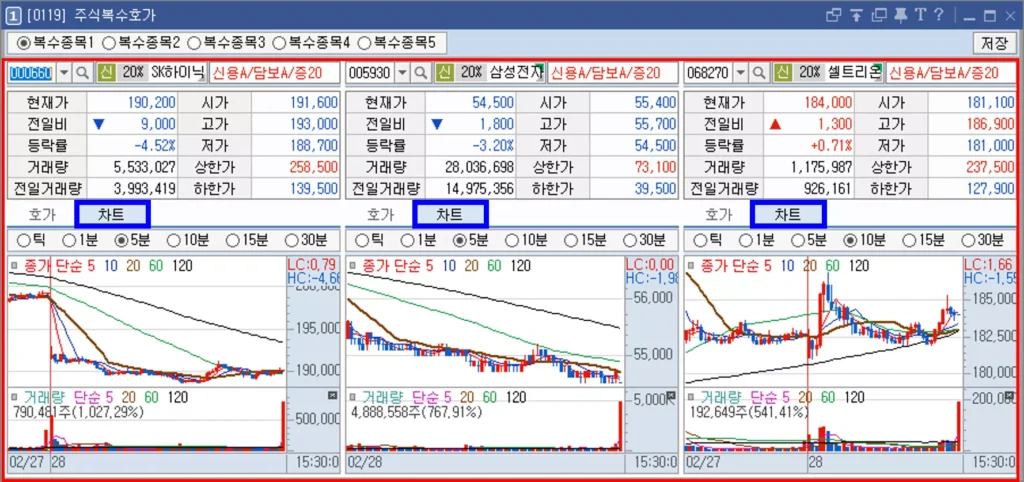Click corner icon on 삼성전자 volume chart
Viewport: 1024px width, 482px height.
pyautogui.click(x=671, y=395)
